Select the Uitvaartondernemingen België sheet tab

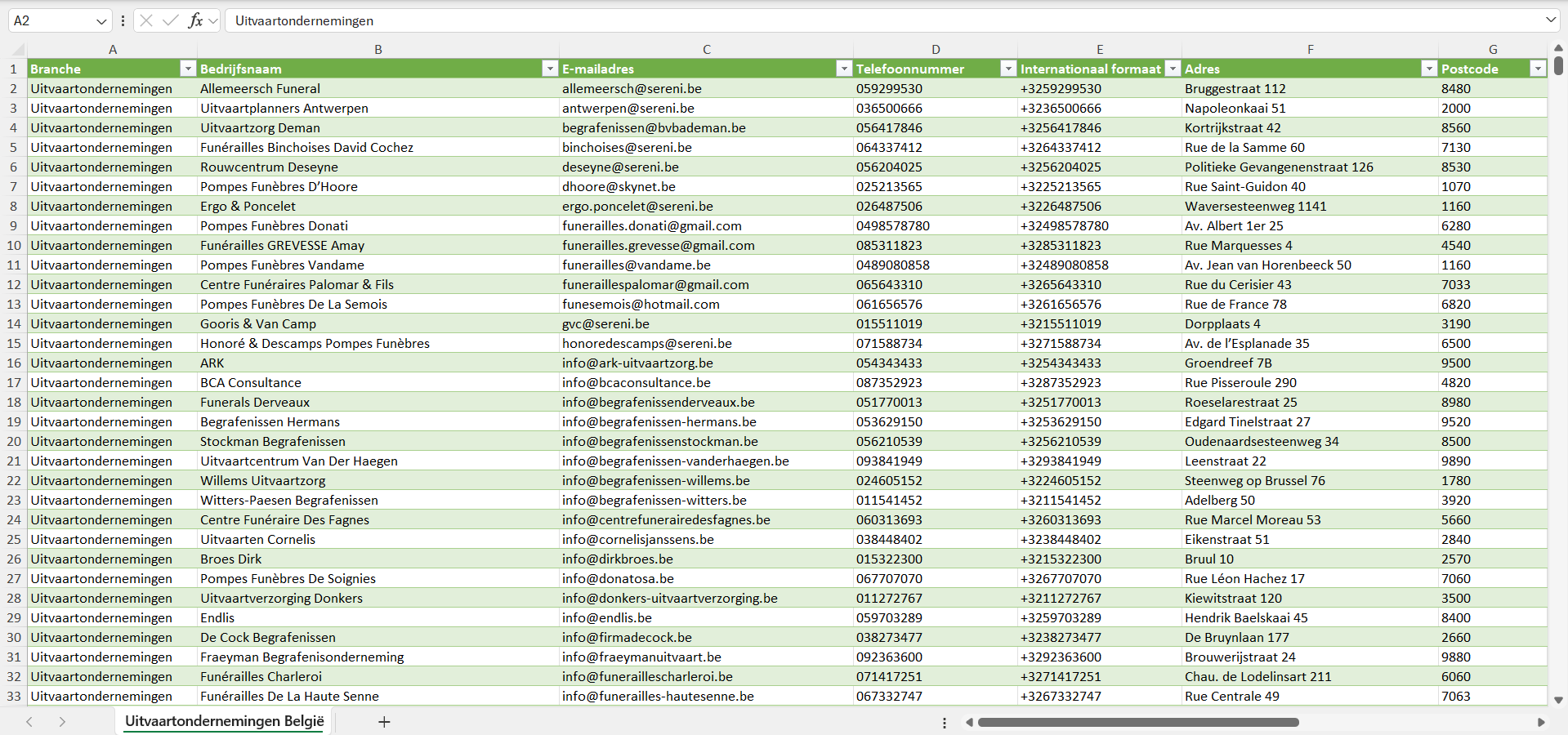point(225,722)
